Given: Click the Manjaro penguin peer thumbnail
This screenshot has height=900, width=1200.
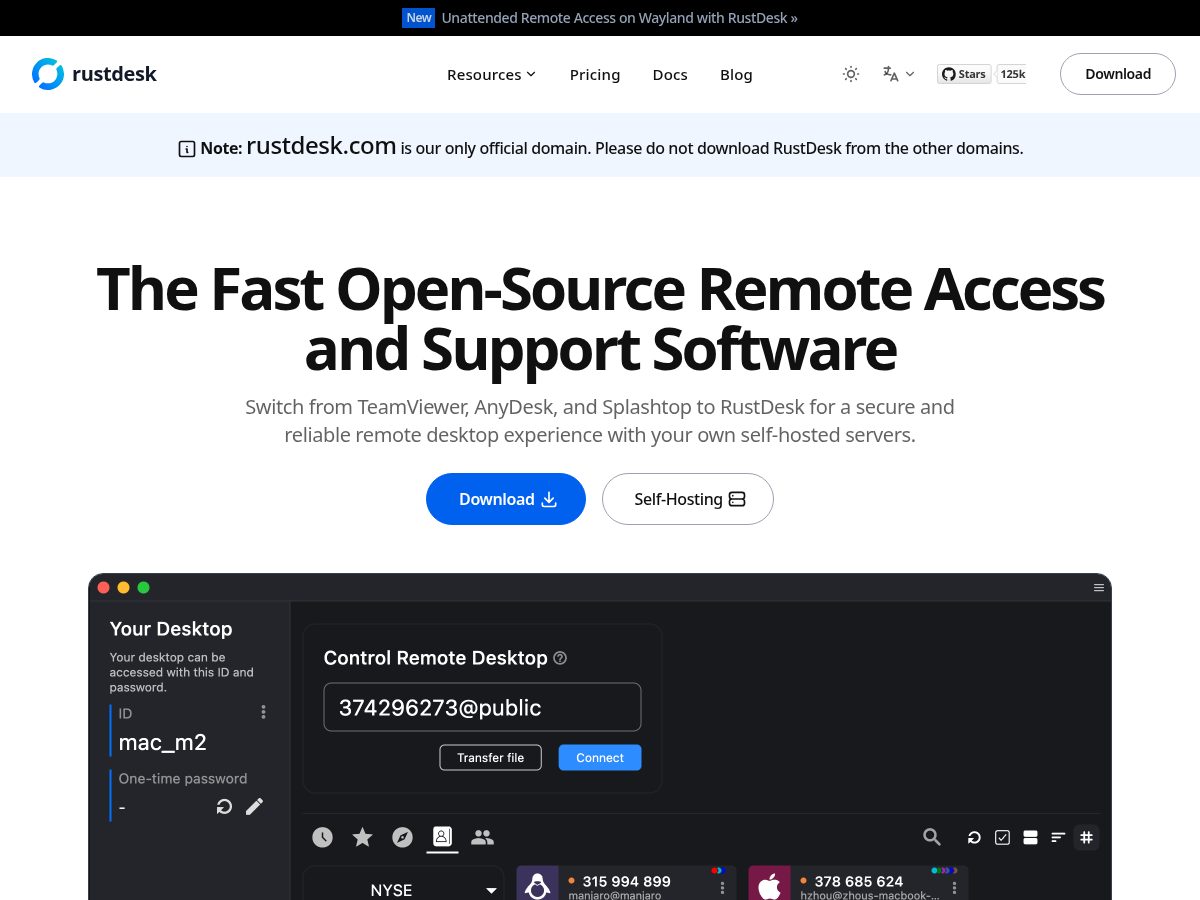Looking at the screenshot, I should (538, 884).
